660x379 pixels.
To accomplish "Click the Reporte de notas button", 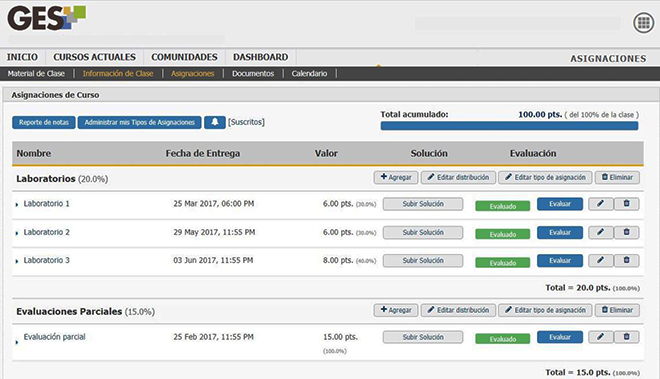I will pos(44,123).
